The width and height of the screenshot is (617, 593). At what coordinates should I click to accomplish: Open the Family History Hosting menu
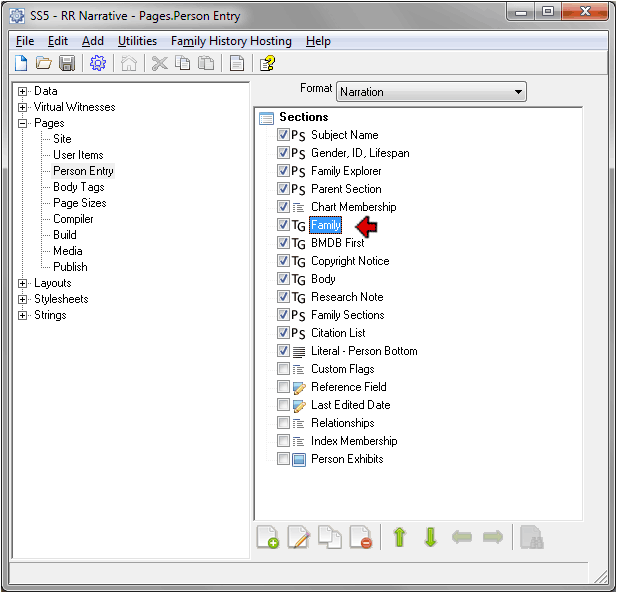coord(231,41)
